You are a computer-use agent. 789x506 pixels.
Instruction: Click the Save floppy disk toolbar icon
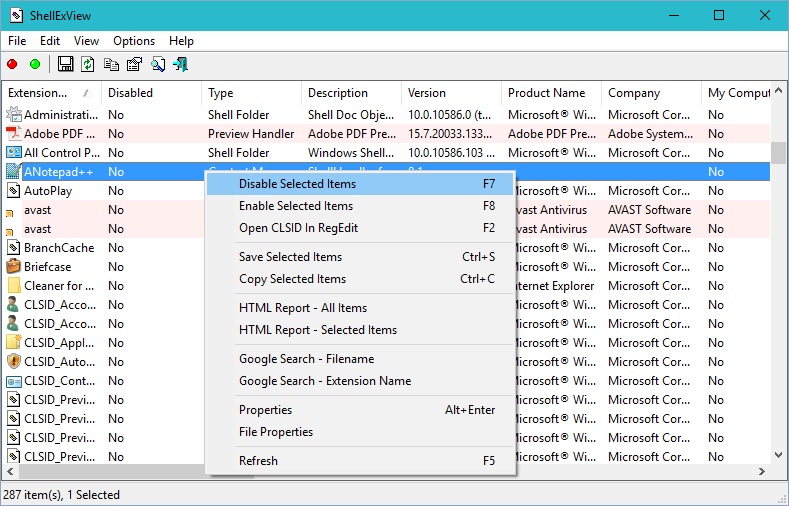[x=66, y=65]
